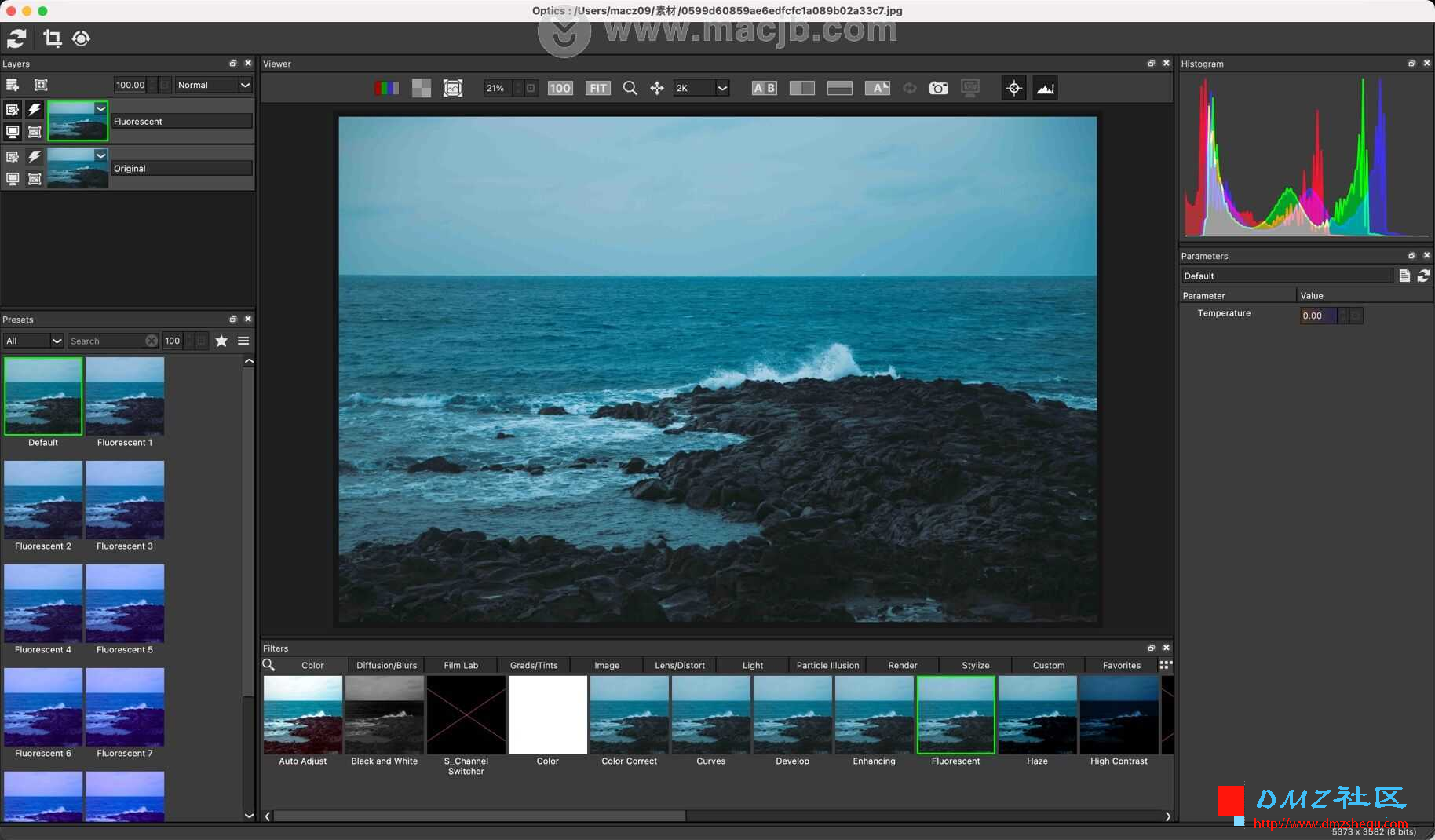Toggle vertical split comparison view
This screenshot has height=840, width=1435.
[x=801, y=88]
